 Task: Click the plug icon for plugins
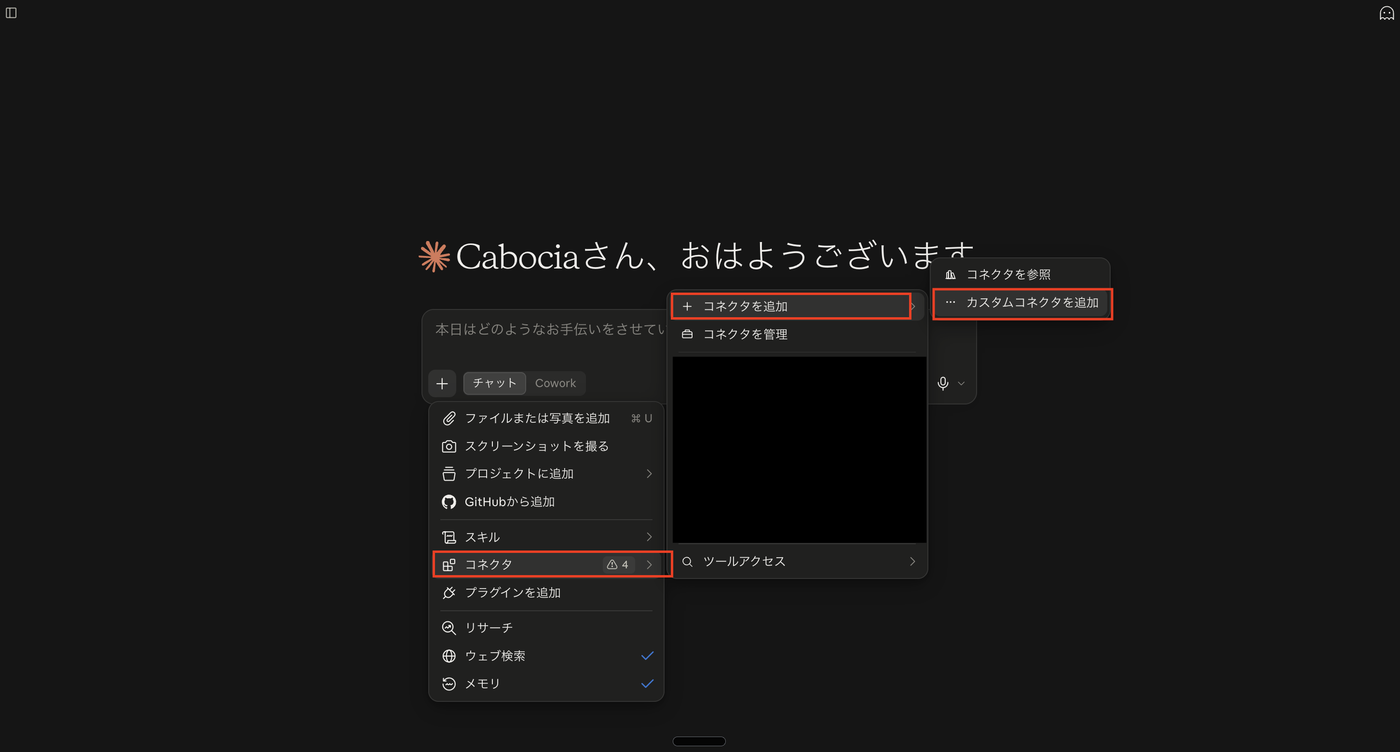click(449, 593)
